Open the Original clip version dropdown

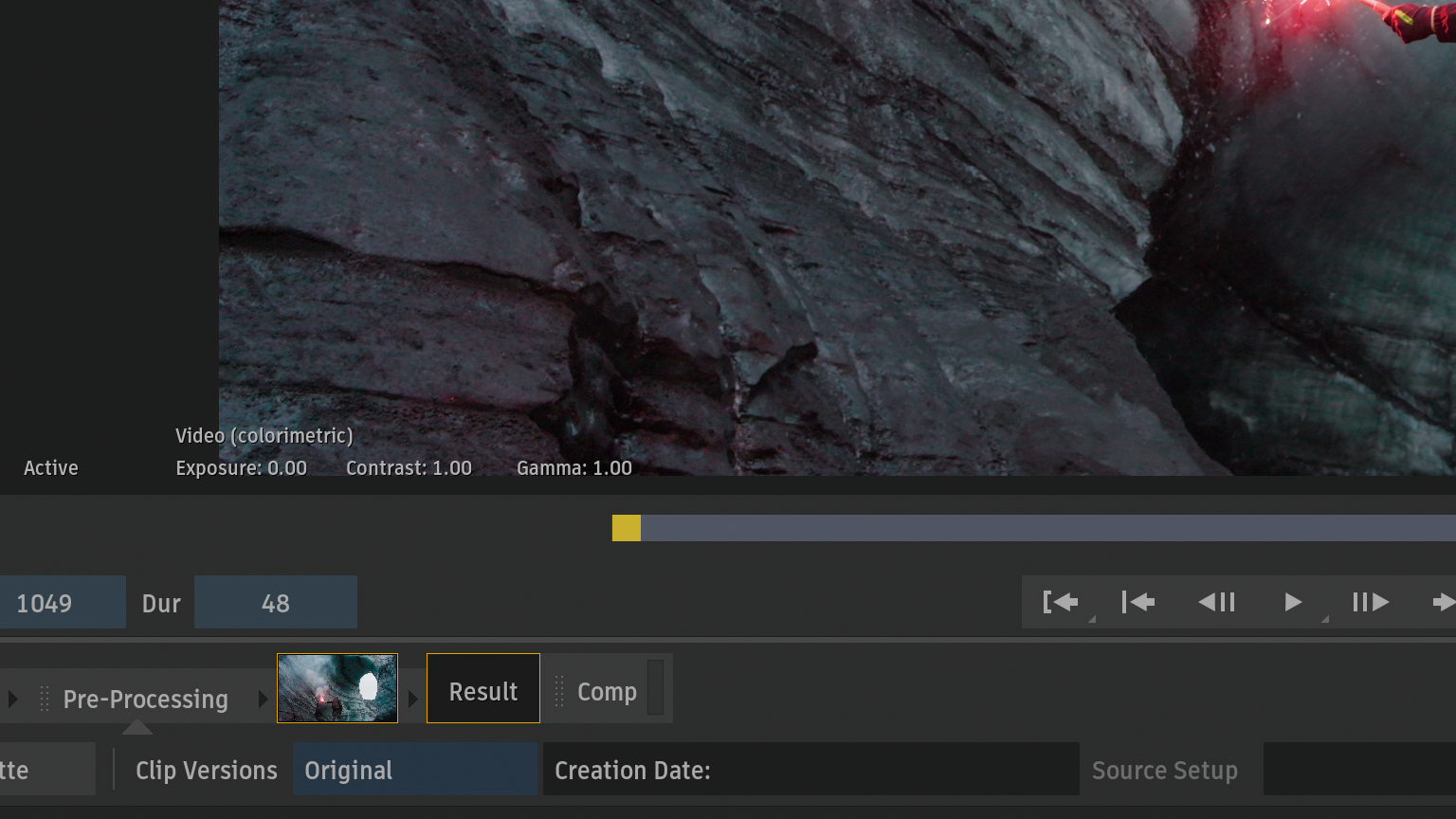pos(415,769)
